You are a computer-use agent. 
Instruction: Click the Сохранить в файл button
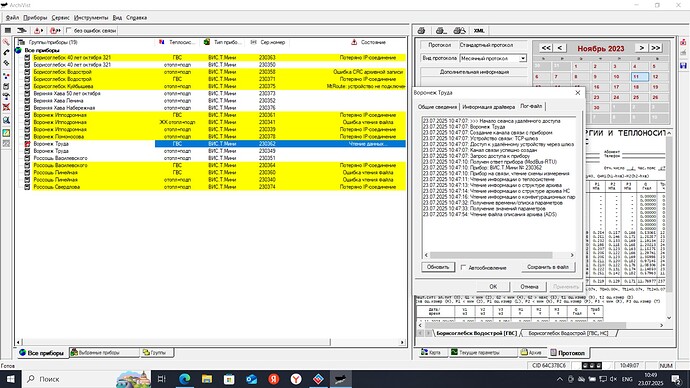click(x=547, y=267)
